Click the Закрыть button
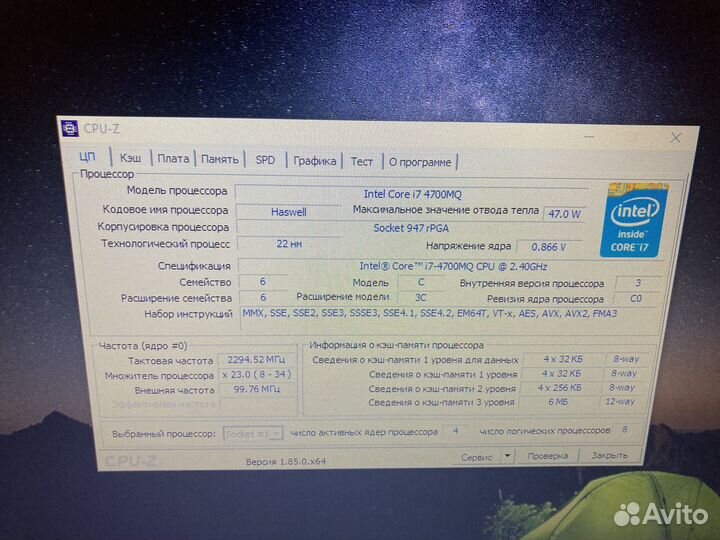The height and width of the screenshot is (540, 720). 609,455
